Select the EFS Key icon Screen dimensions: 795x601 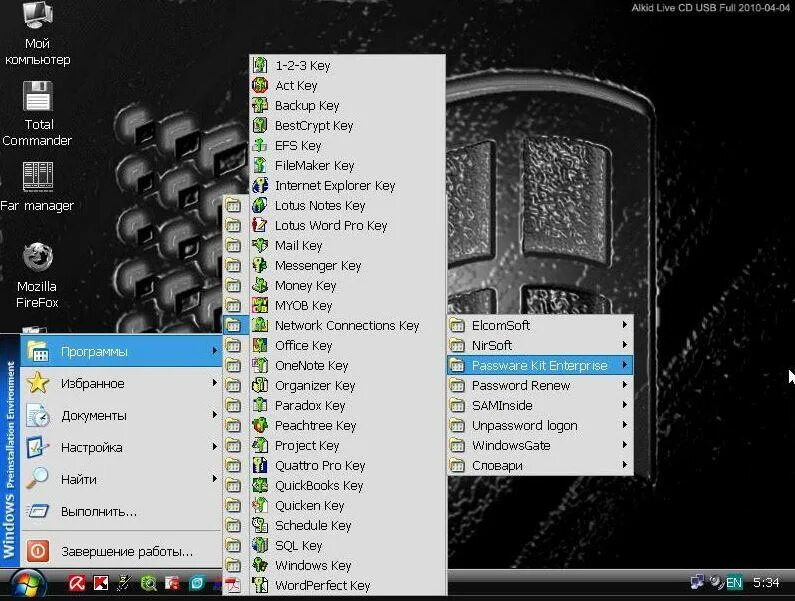[x=260, y=145]
